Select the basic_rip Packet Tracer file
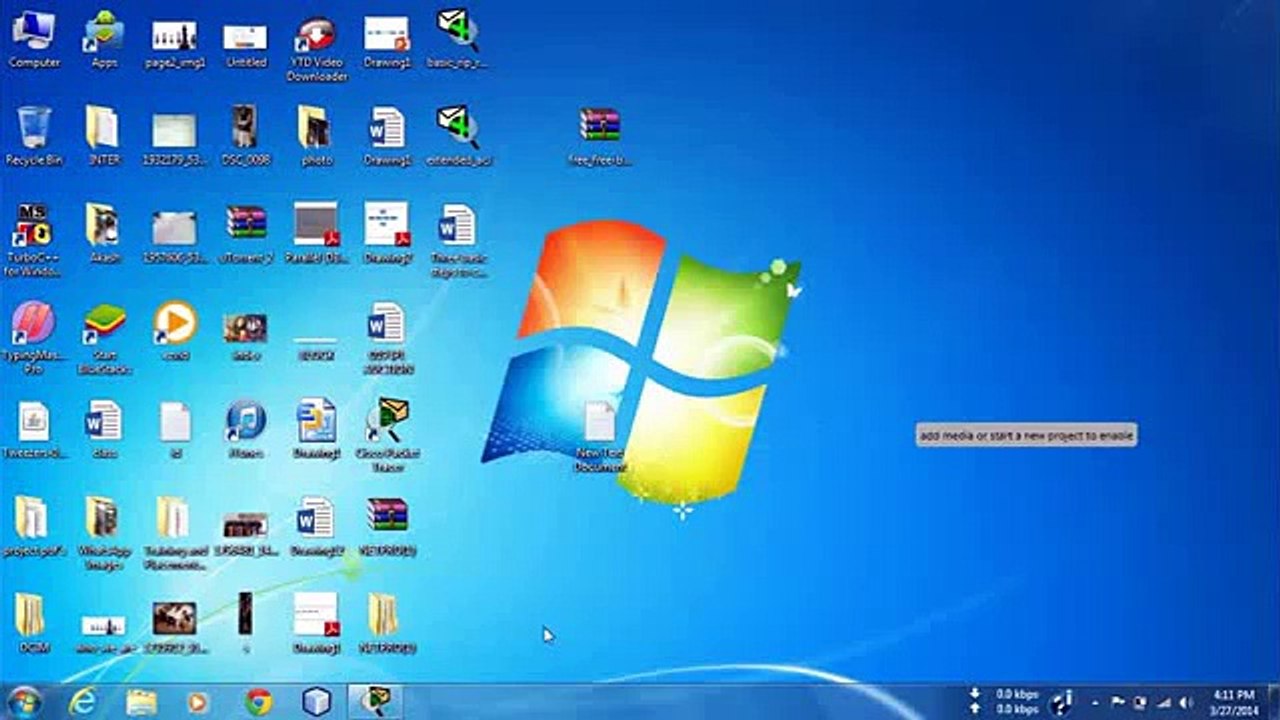1280x720 pixels. click(458, 40)
